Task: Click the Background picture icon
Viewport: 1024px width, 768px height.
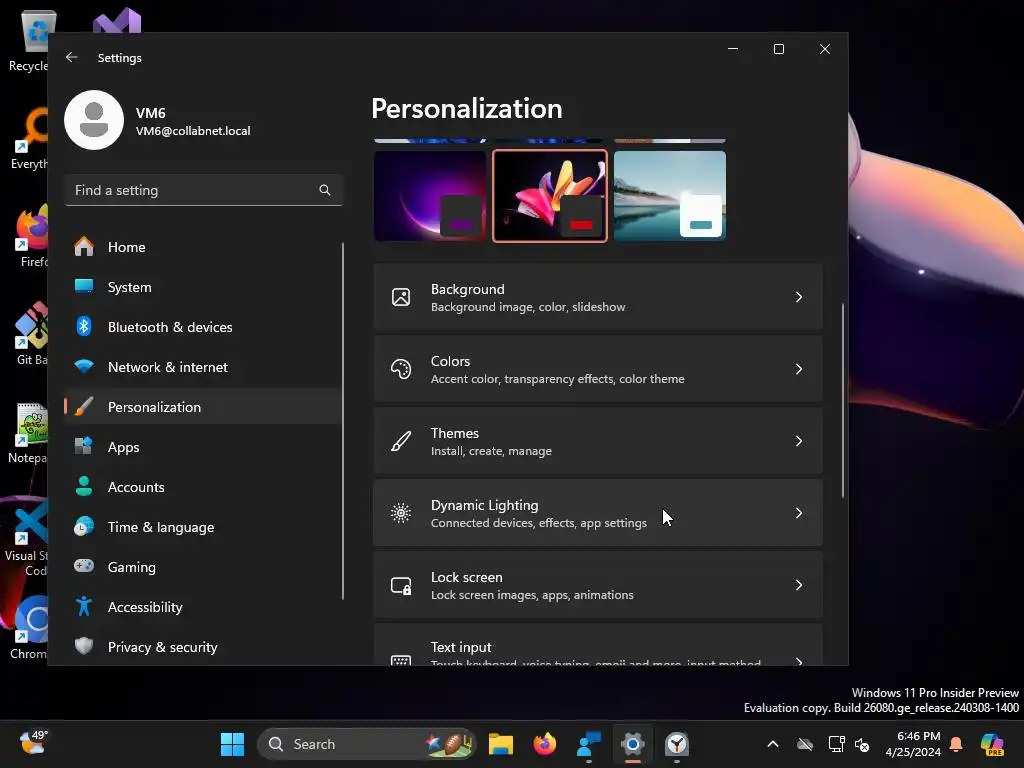Action: (401, 297)
